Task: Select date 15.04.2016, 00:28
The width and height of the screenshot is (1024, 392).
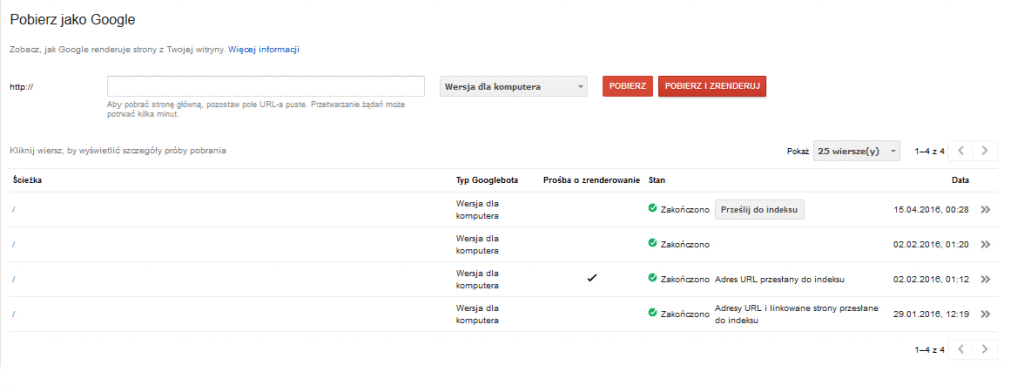Action: (x=931, y=210)
